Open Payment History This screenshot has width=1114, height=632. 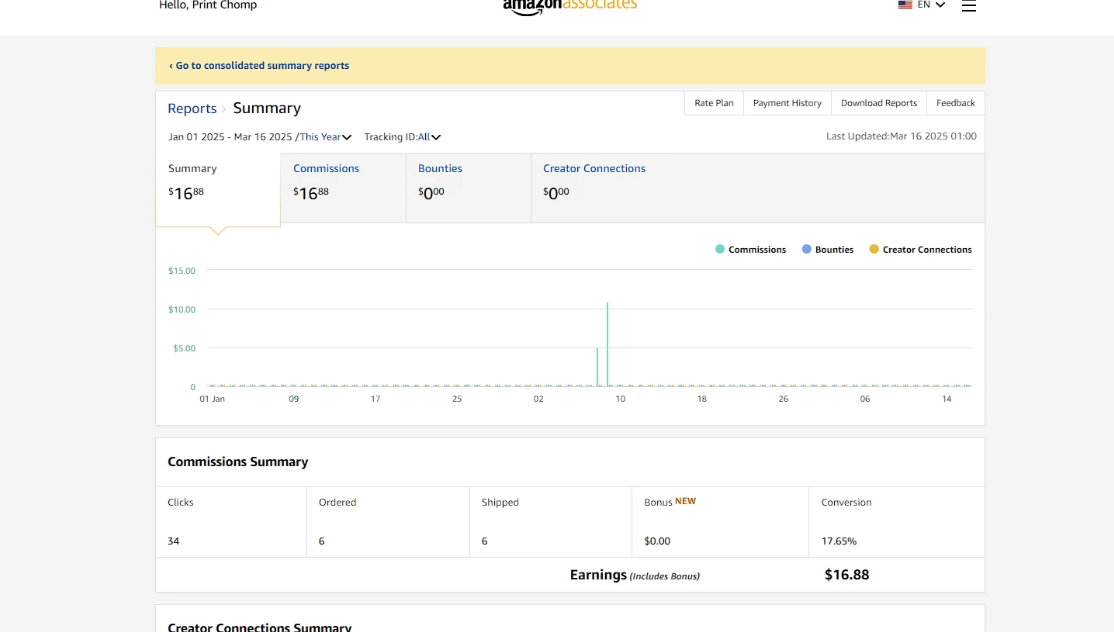787,103
